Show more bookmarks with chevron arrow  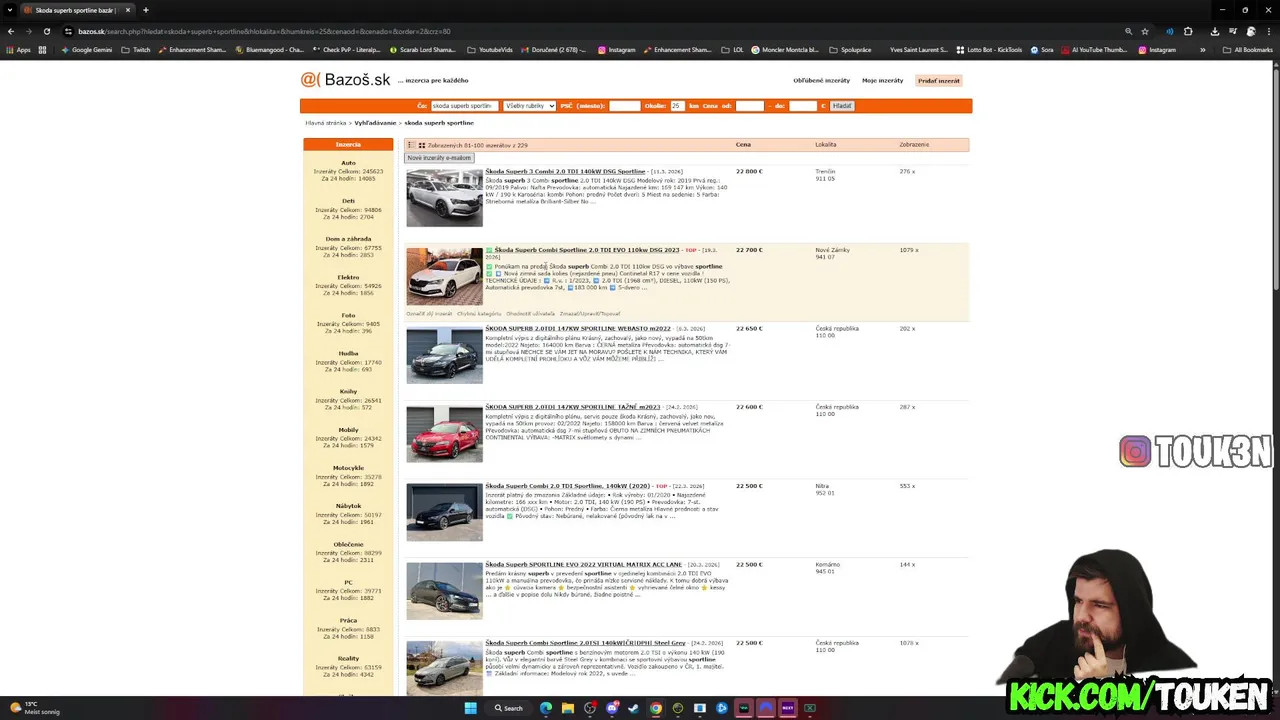click(x=1202, y=49)
